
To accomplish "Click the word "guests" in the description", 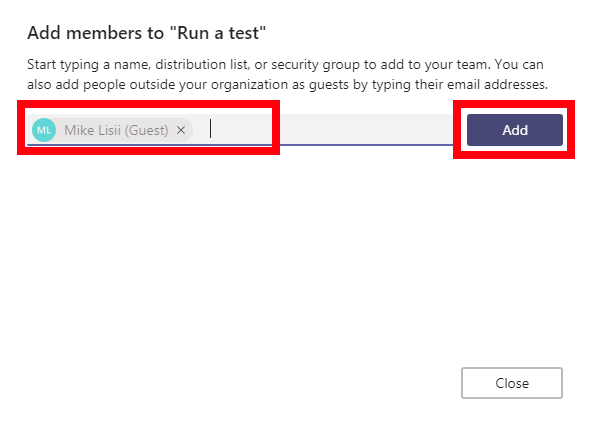I will [329, 85].
